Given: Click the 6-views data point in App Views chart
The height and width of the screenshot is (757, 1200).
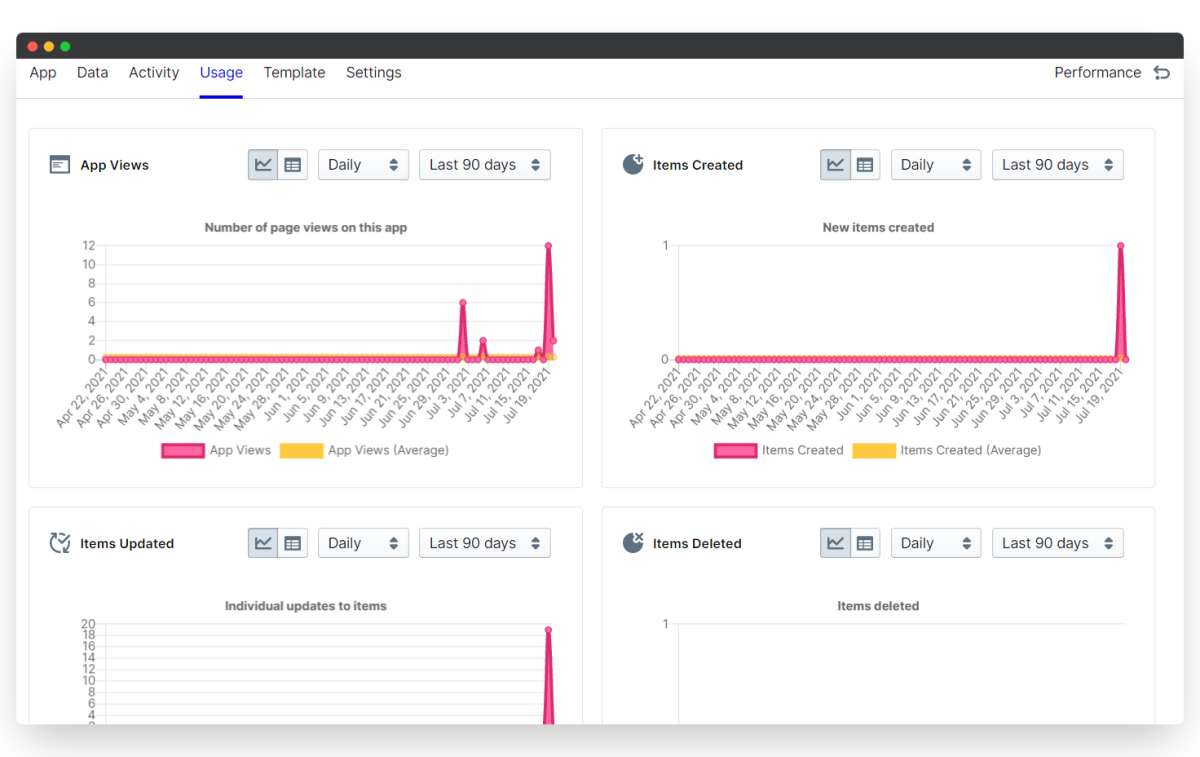Looking at the screenshot, I should tap(463, 302).
